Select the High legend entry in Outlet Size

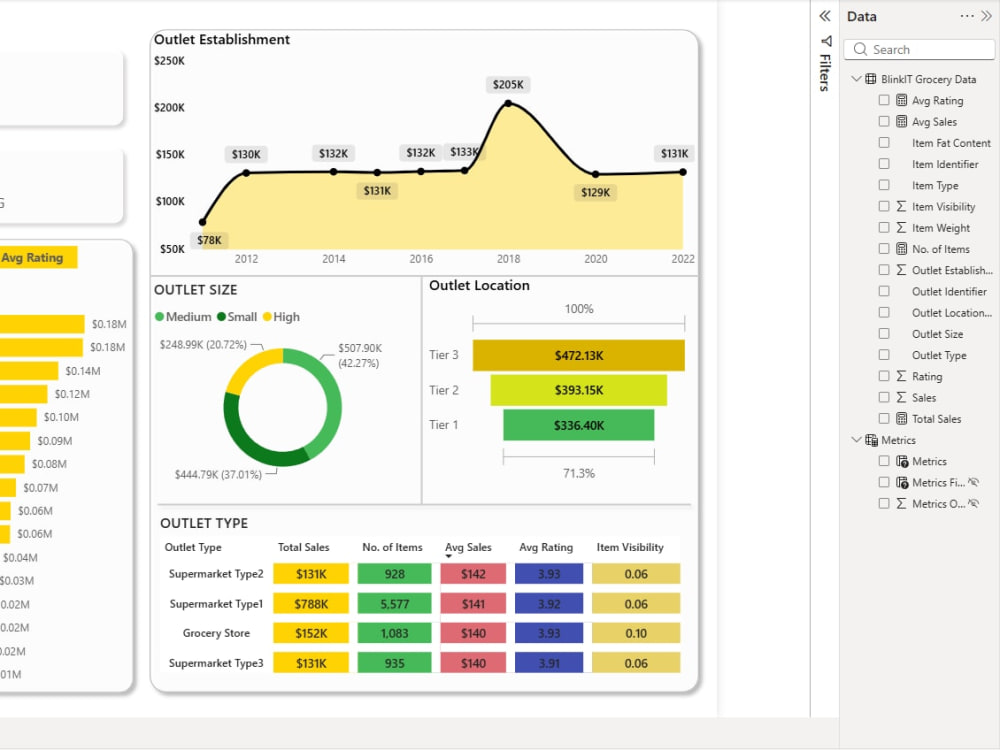(281, 317)
